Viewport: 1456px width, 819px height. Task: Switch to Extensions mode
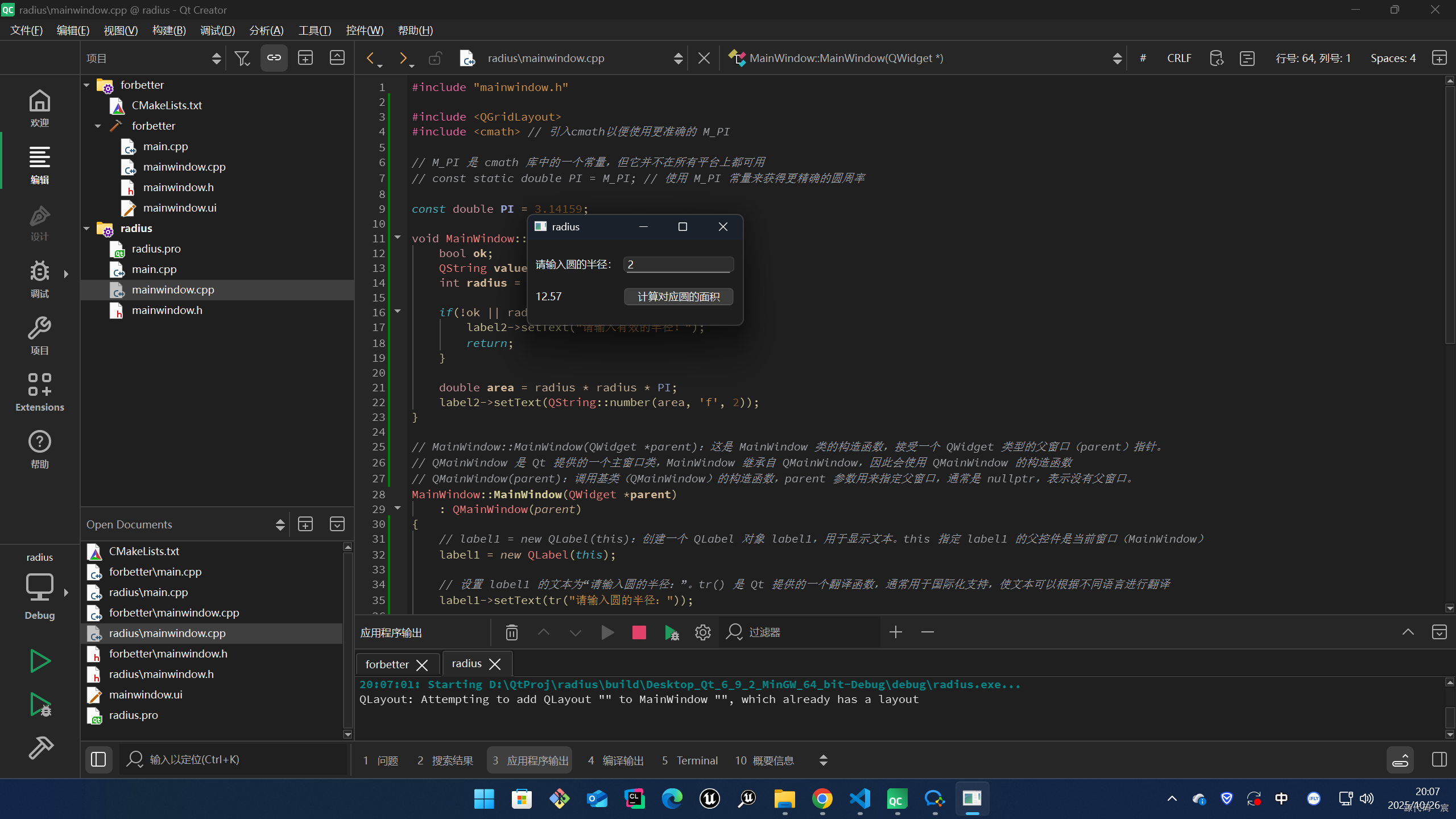coord(39,392)
